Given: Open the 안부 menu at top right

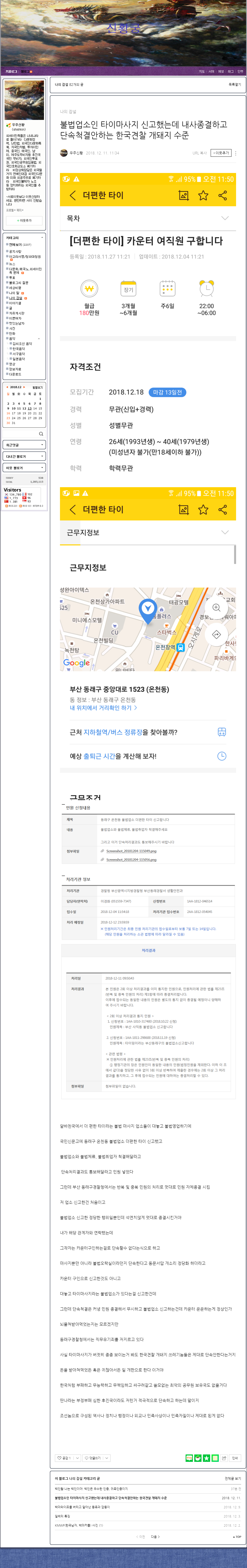Looking at the screenshot, I should (x=240, y=71).
